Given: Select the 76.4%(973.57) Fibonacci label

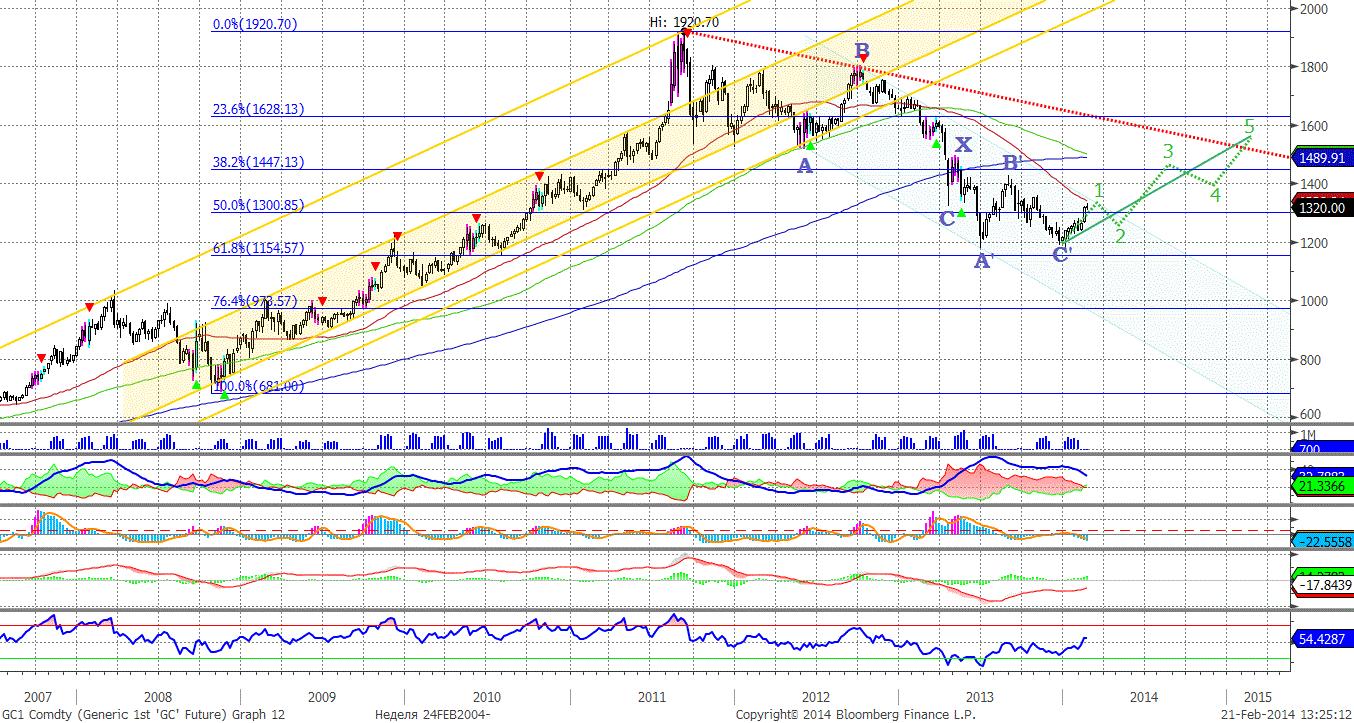Looking at the screenshot, I should (255, 301).
